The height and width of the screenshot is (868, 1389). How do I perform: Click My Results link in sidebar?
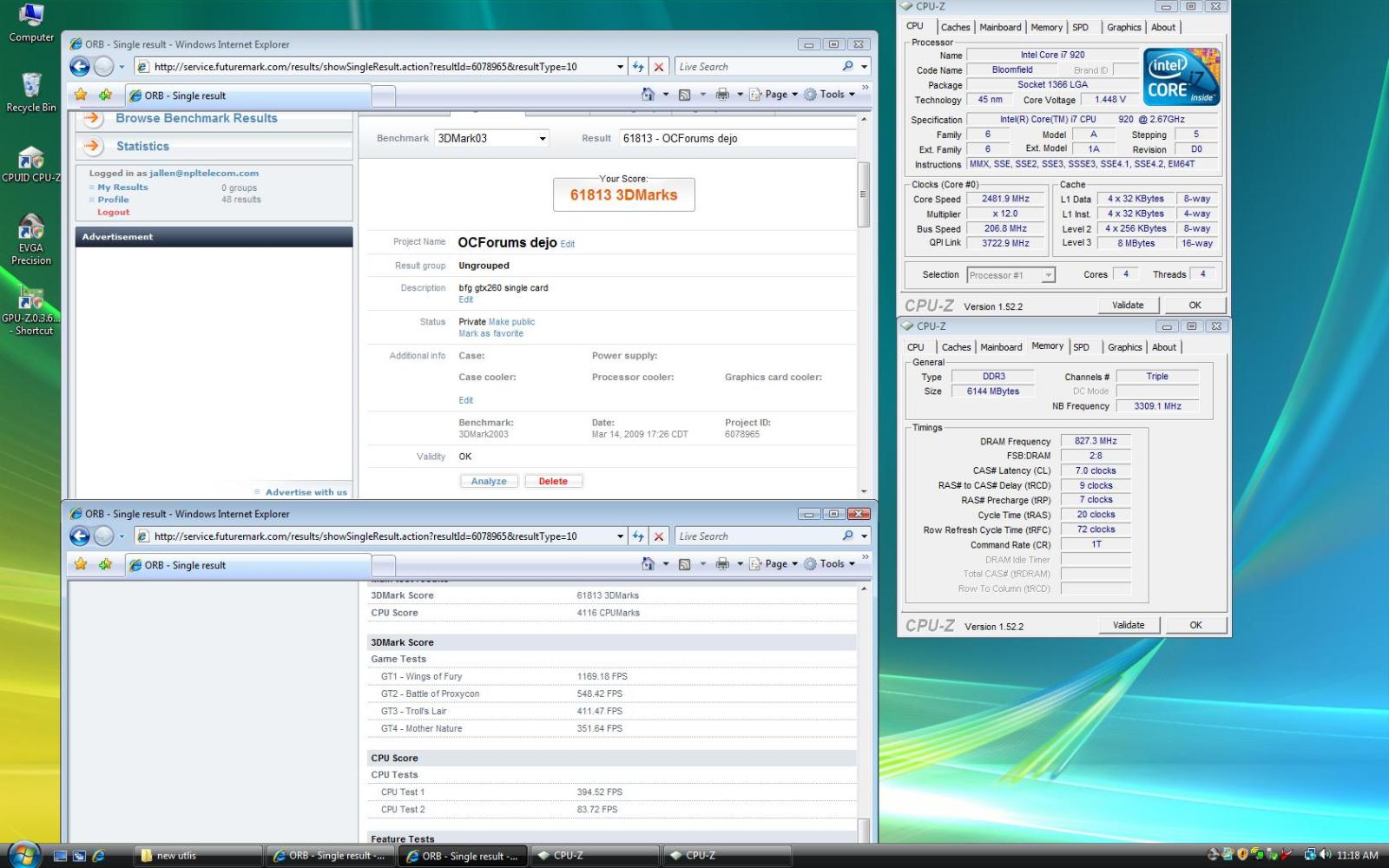122,187
